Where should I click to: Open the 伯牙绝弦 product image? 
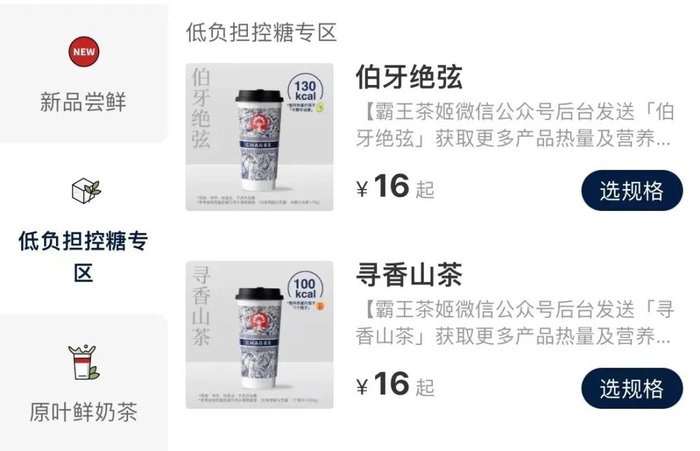[259, 137]
